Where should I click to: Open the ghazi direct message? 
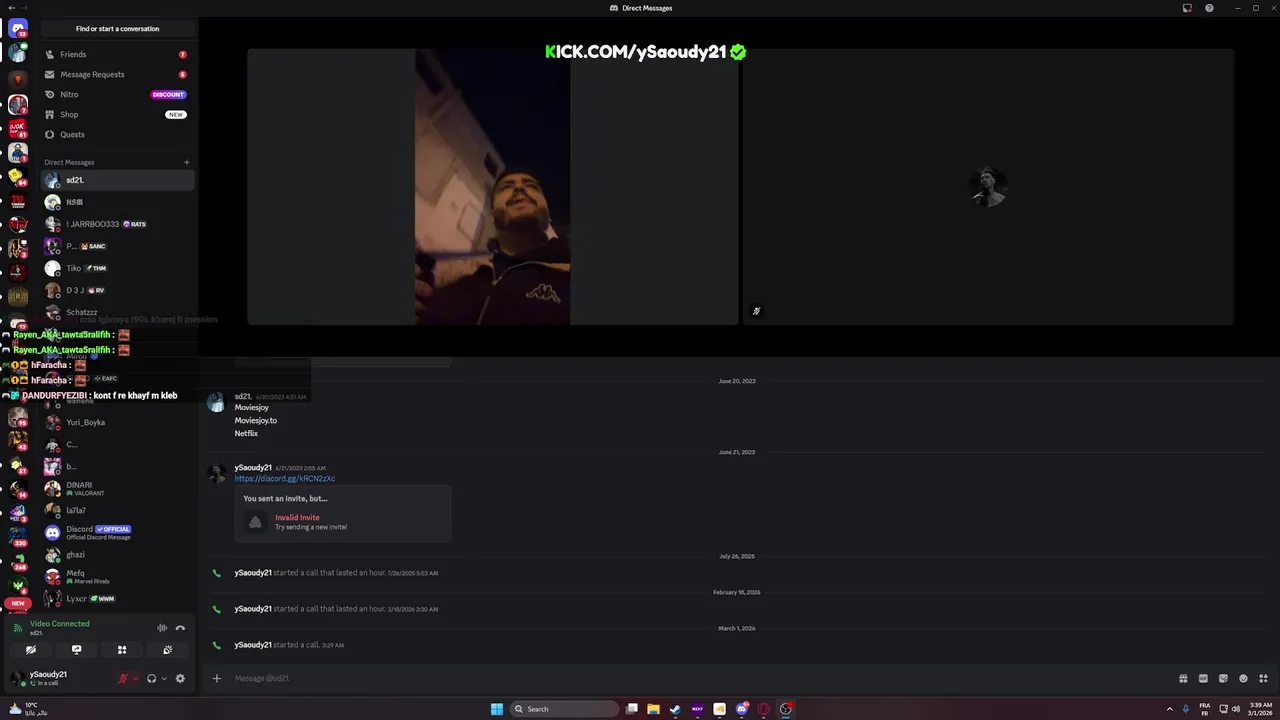tap(117, 554)
